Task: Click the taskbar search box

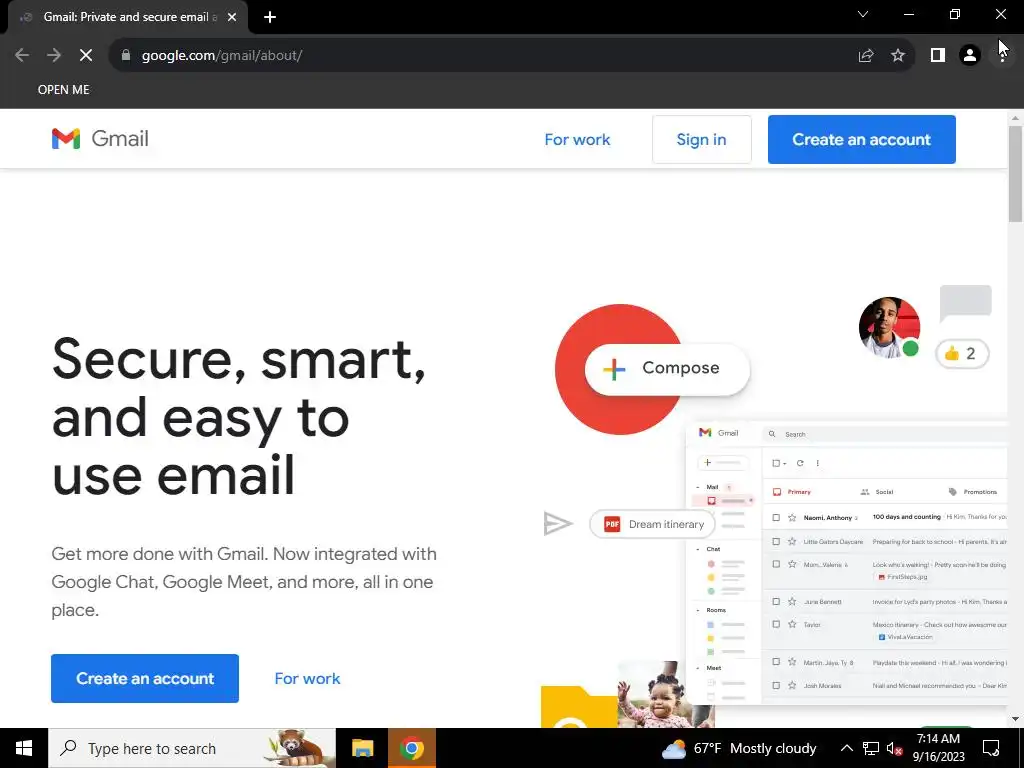Action: tap(192, 748)
